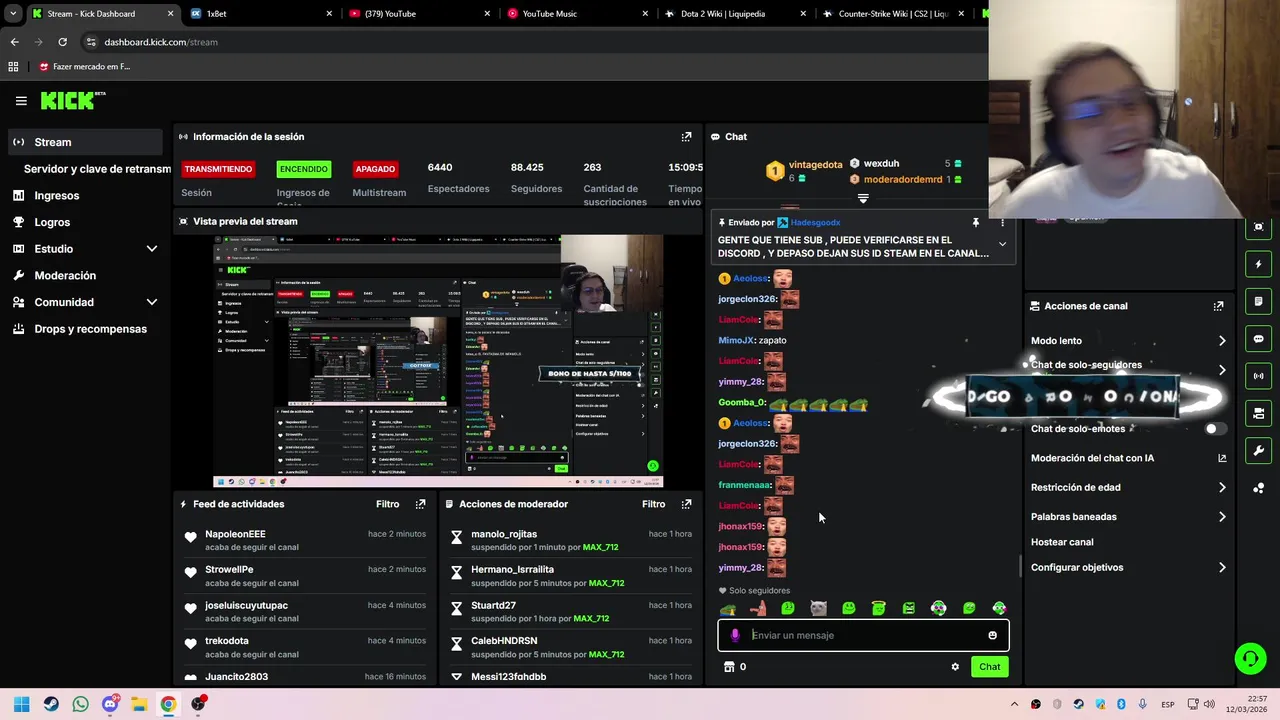This screenshot has width=1280, height=720.
Task: Switch to the 1xBet browser tab
Action: point(260,14)
